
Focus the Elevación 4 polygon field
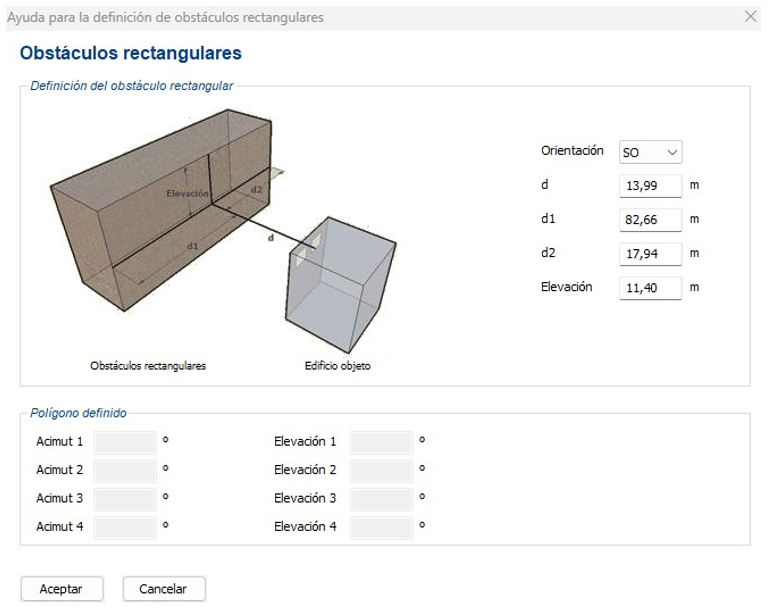click(x=381, y=528)
